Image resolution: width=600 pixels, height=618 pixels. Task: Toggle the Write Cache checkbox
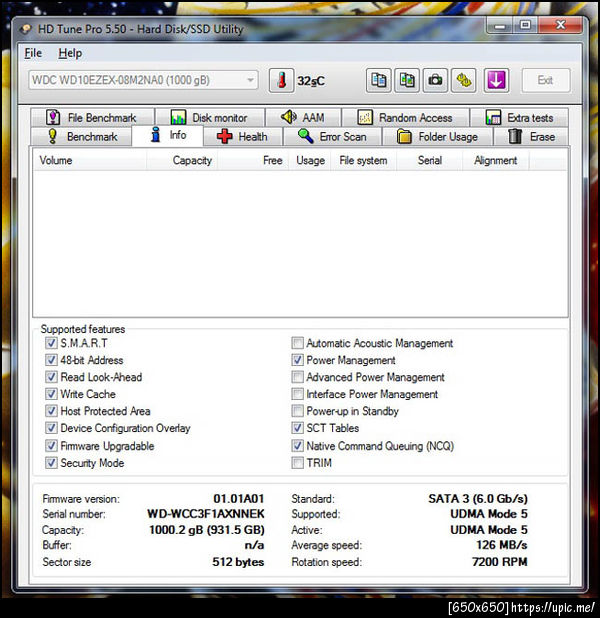[x=51, y=394]
